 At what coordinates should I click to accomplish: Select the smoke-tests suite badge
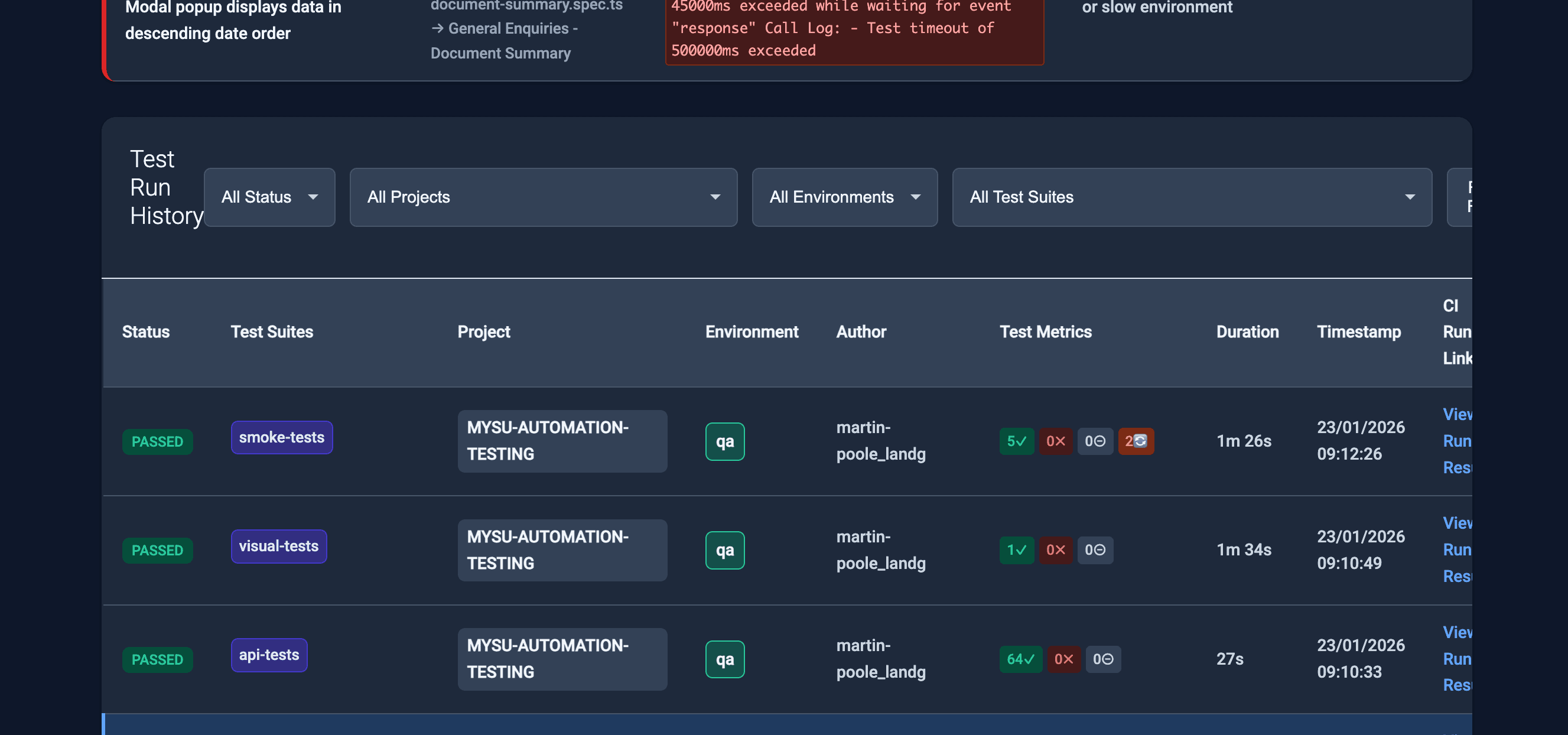[282, 437]
